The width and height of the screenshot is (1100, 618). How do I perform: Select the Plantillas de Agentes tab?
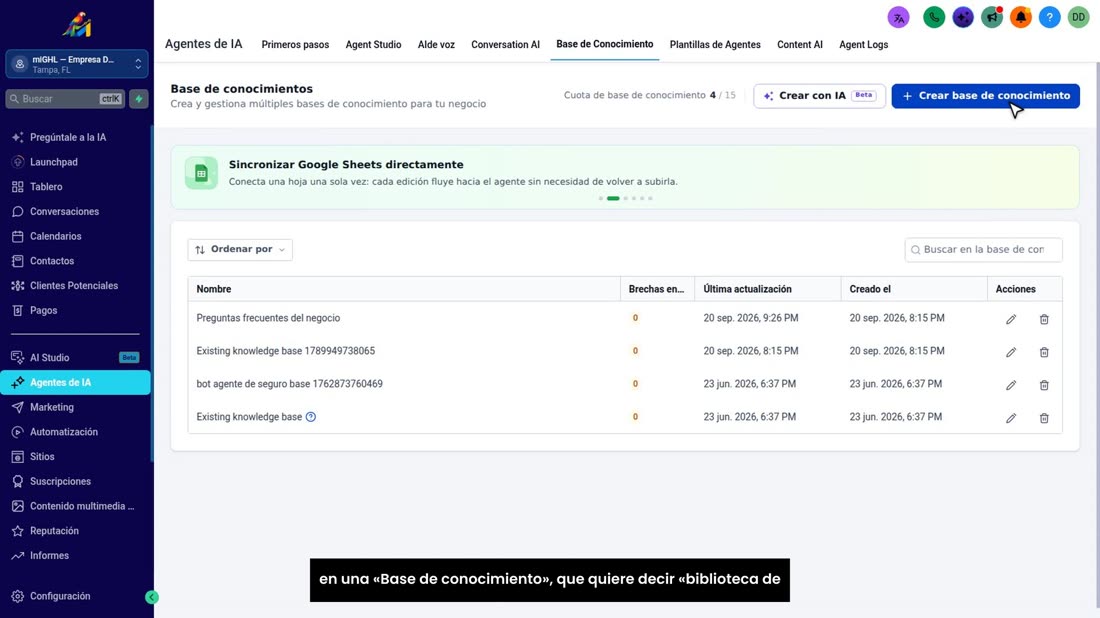(x=715, y=44)
